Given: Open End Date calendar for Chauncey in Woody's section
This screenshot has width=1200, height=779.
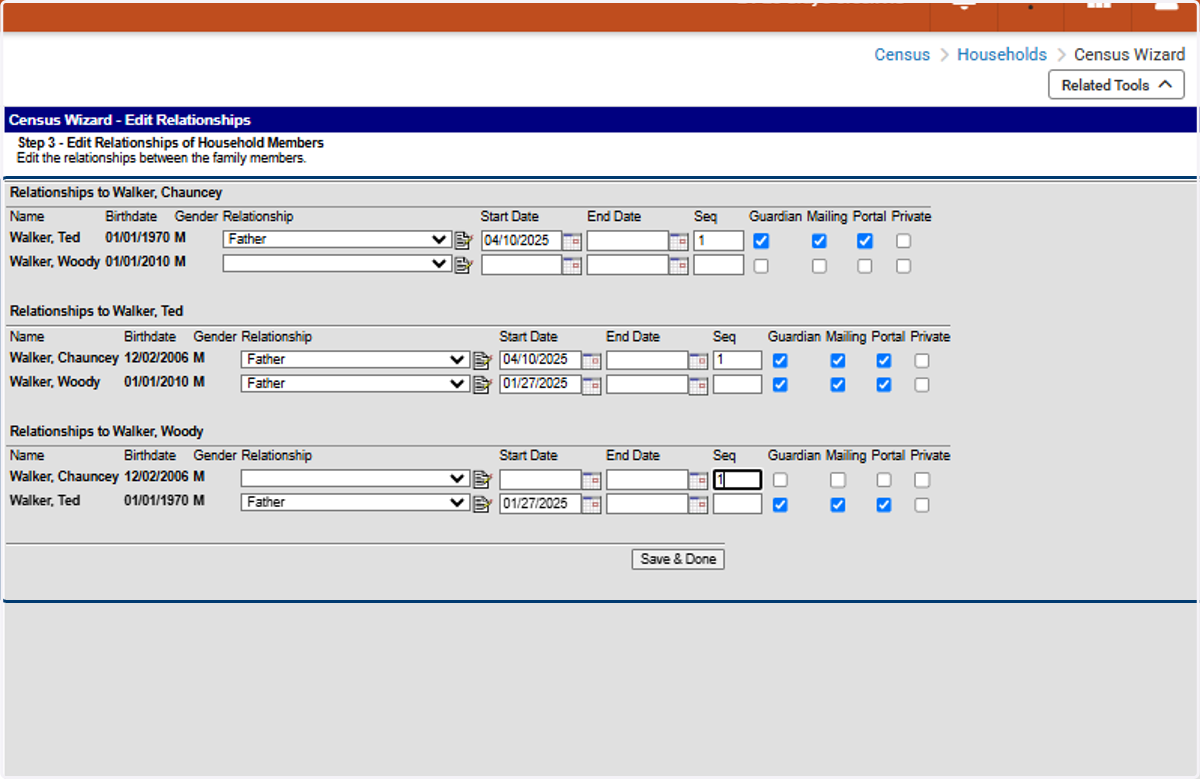Looking at the screenshot, I should (x=697, y=479).
